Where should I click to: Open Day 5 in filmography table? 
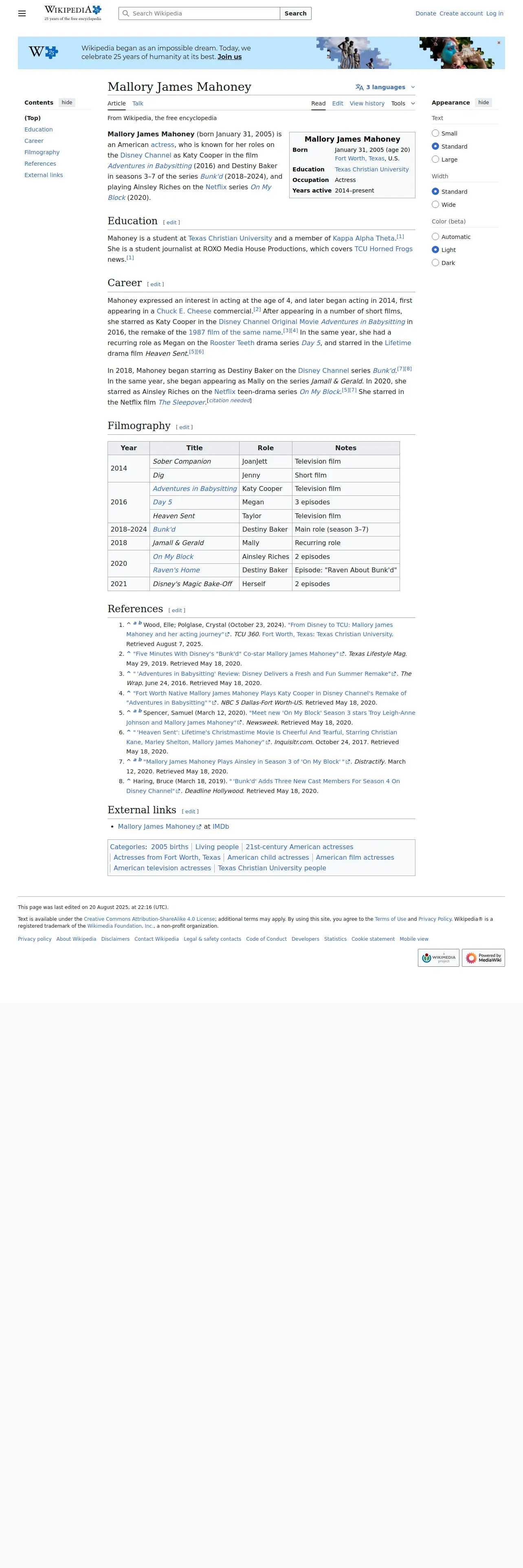tap(163, 502)
